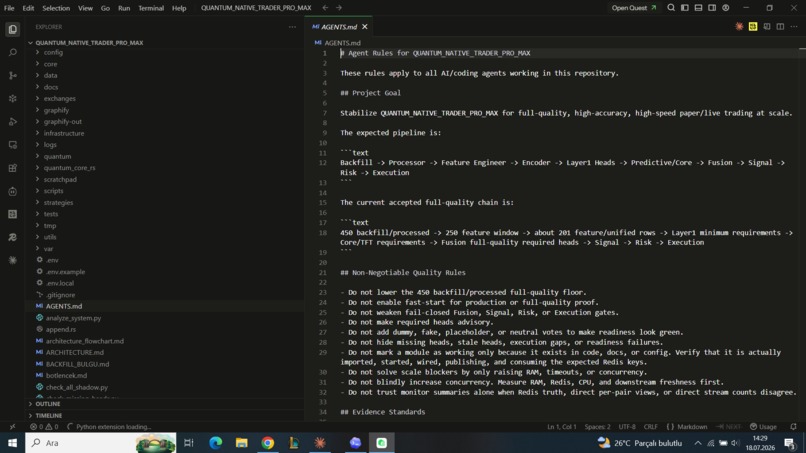The height and width of the screenshot is (453, 806).
Task: Open the Run and Debug view
Action: point(13,122)
